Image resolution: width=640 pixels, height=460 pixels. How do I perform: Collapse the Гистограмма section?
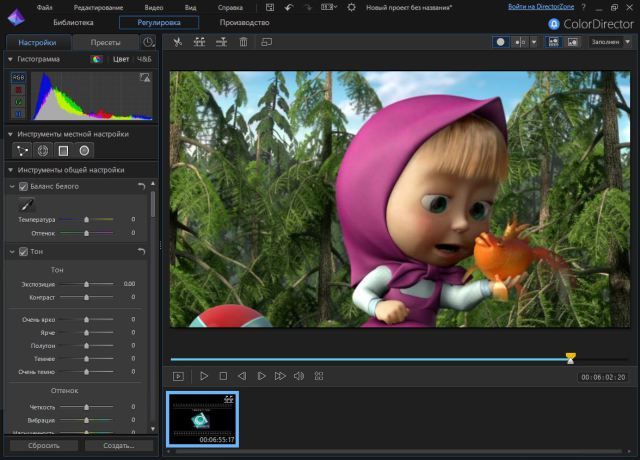[10, 59]
